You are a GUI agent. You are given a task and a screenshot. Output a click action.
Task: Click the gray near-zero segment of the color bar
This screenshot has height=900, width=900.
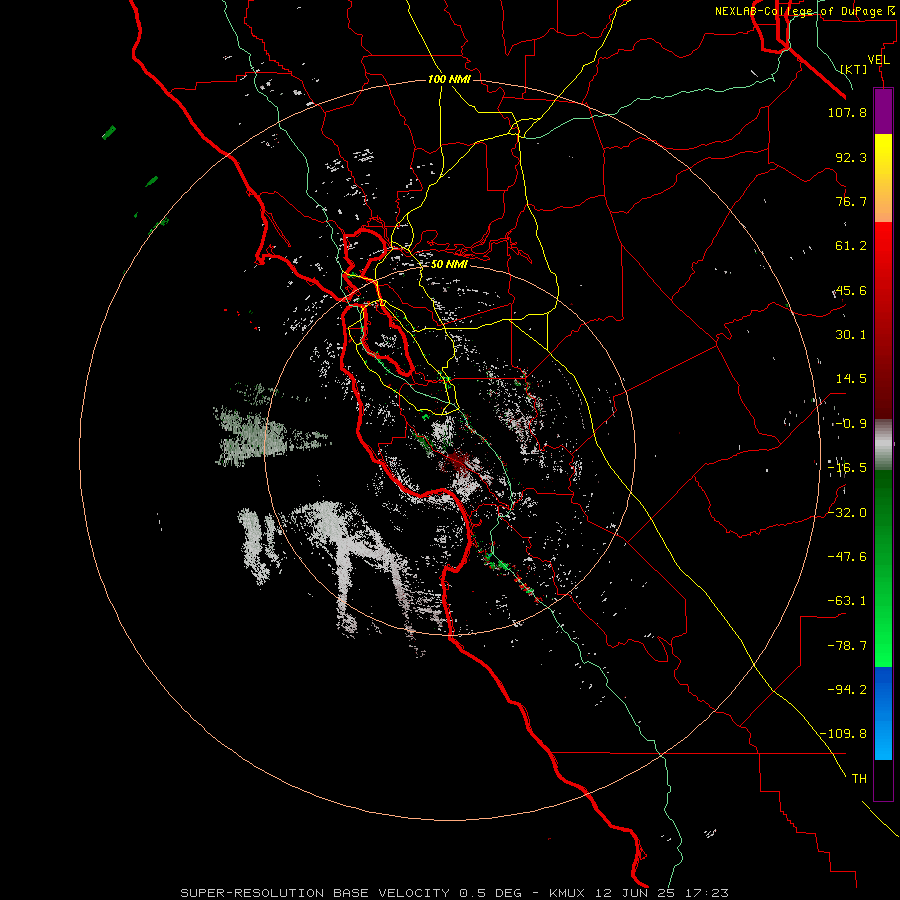tap(883, 445)
